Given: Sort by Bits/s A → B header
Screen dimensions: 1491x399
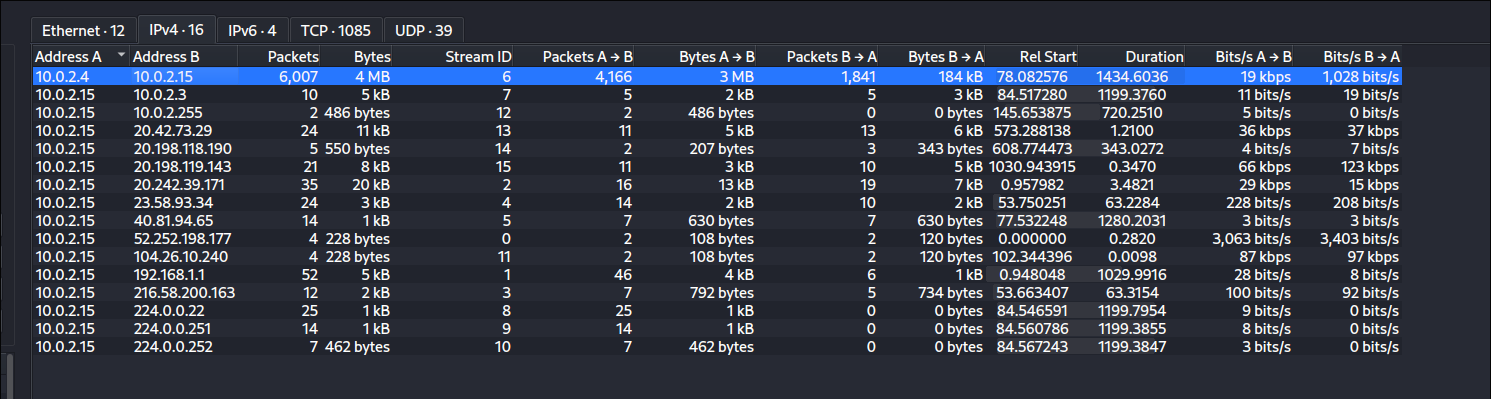Looking at the screenshot, I should (x=1240, y=56).
